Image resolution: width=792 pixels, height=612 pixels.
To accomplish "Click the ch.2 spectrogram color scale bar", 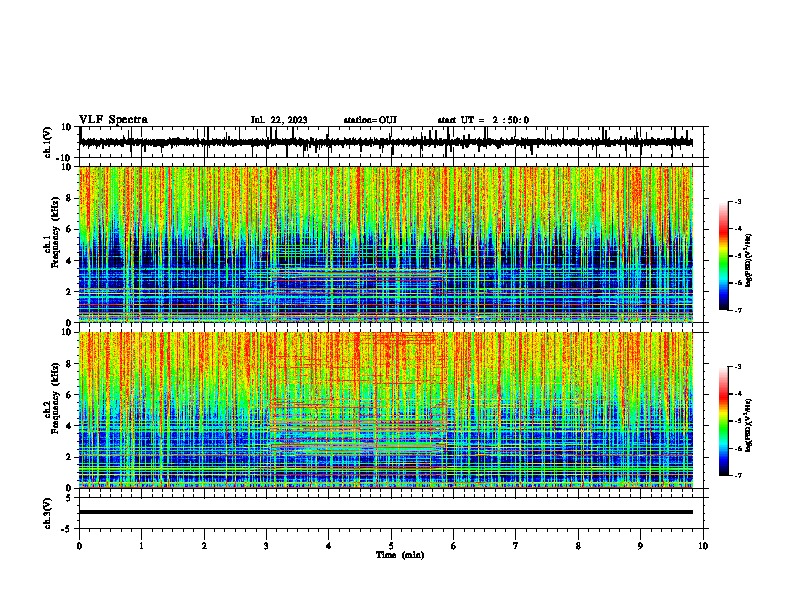I will [723, 421].
